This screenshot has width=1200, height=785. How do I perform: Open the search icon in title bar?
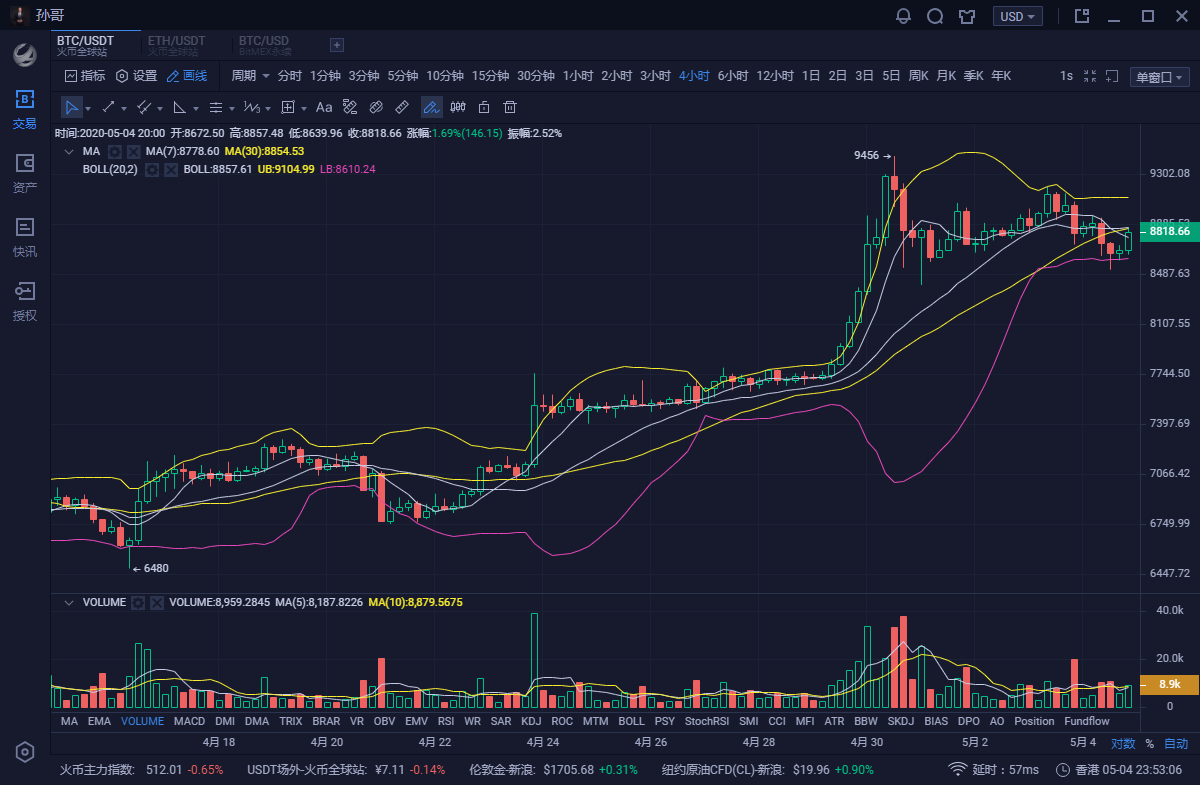[x=935, y=16]
